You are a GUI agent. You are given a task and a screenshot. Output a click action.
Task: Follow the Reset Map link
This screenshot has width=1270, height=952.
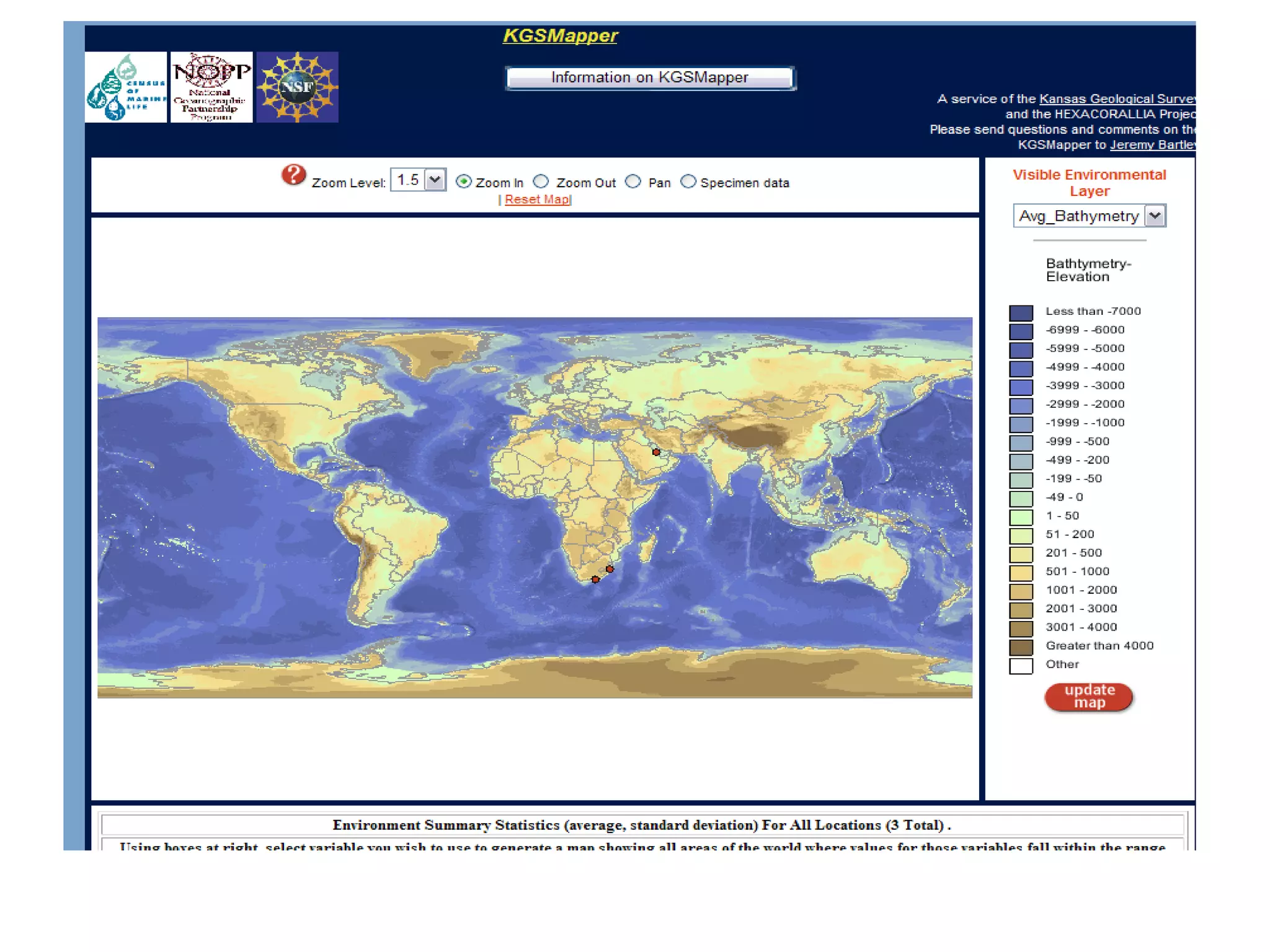(537, 200)
